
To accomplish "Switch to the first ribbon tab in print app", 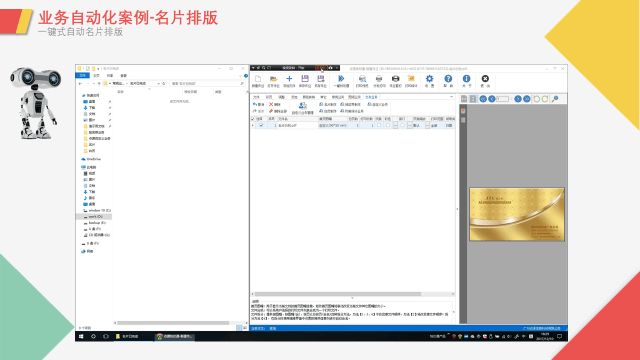I will (x=256, y=97).
